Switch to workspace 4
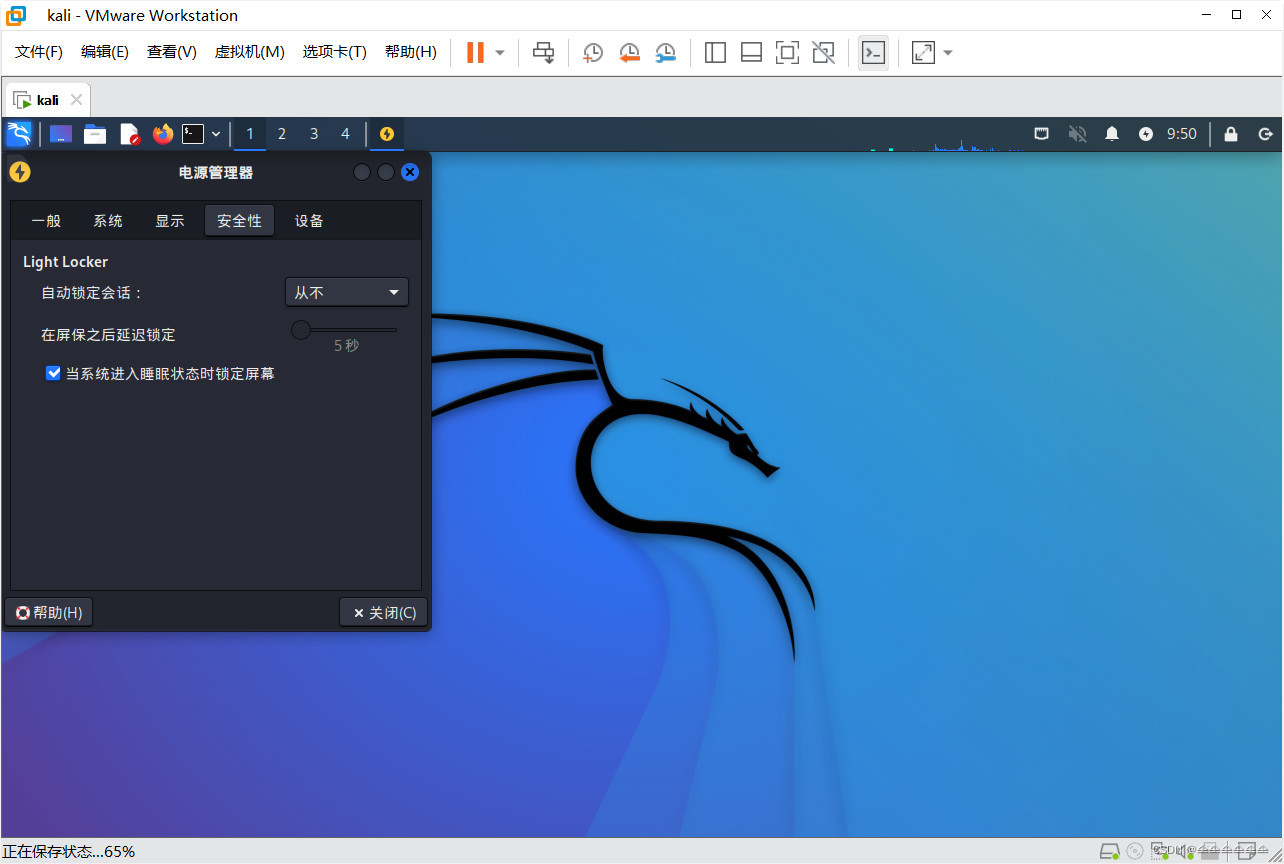 tap(346, 134)
